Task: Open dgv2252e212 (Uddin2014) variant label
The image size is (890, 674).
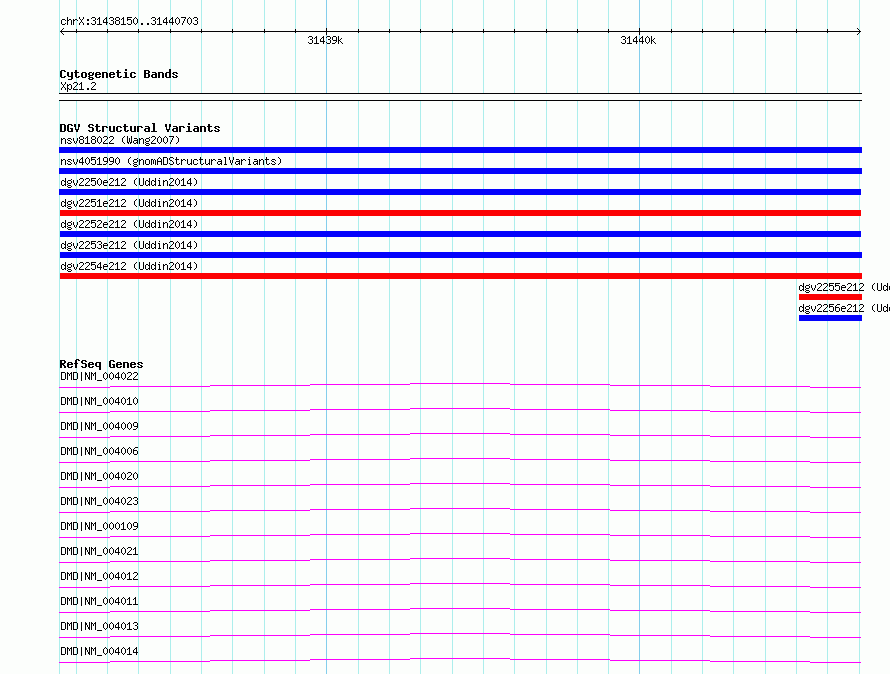Action: click(129, 224)
